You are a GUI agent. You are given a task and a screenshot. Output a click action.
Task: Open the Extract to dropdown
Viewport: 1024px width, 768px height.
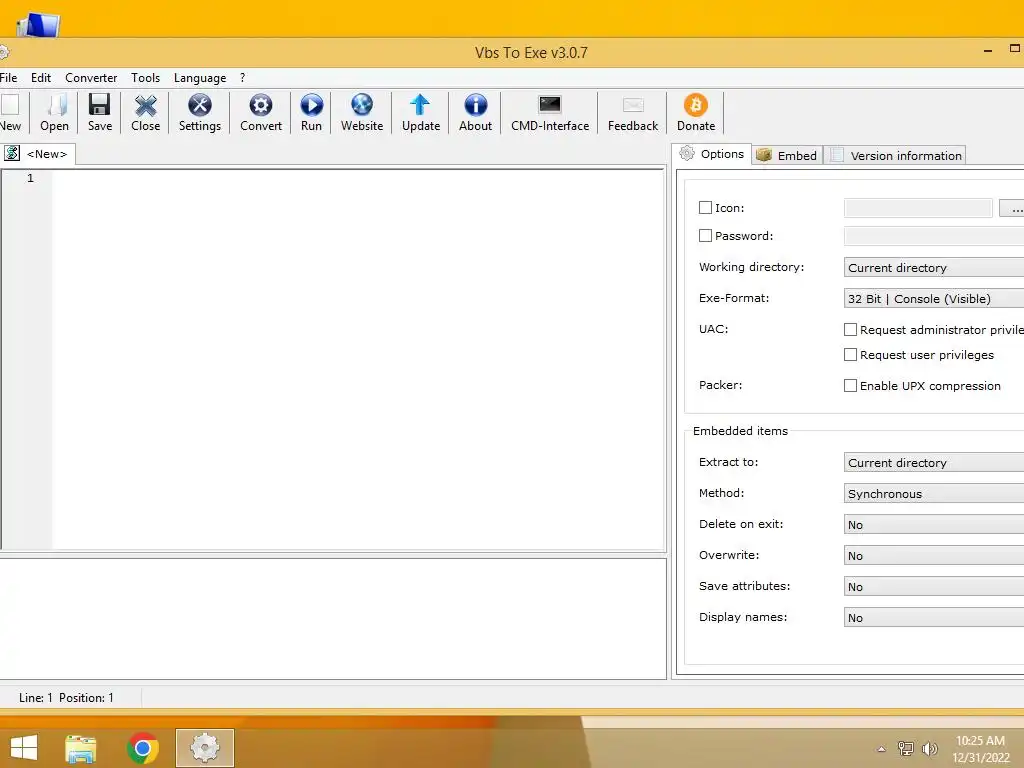pyautogui.click(x=934, y=462)
